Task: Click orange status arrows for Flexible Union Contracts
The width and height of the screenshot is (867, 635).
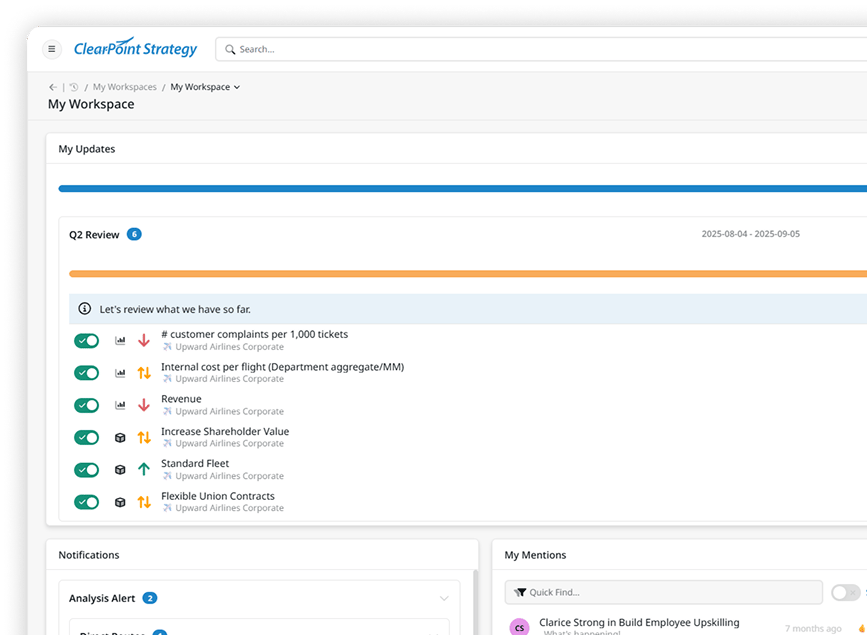Action: pos(144,502)
